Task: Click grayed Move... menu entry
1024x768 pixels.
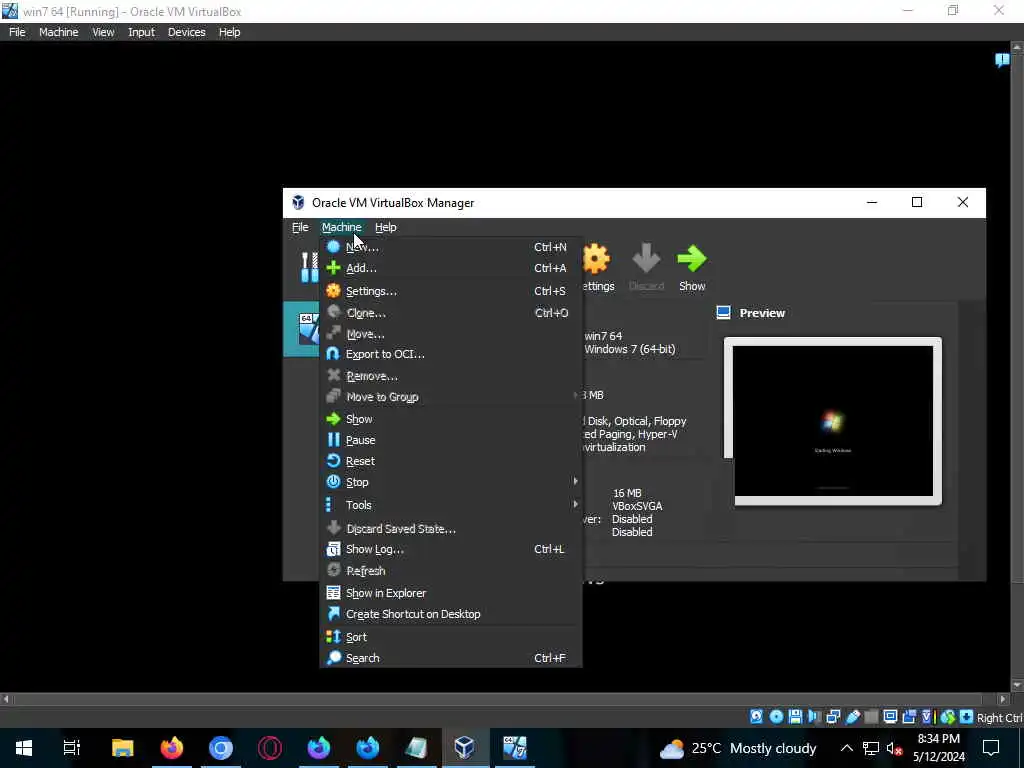Action: [x=451, y=334]
